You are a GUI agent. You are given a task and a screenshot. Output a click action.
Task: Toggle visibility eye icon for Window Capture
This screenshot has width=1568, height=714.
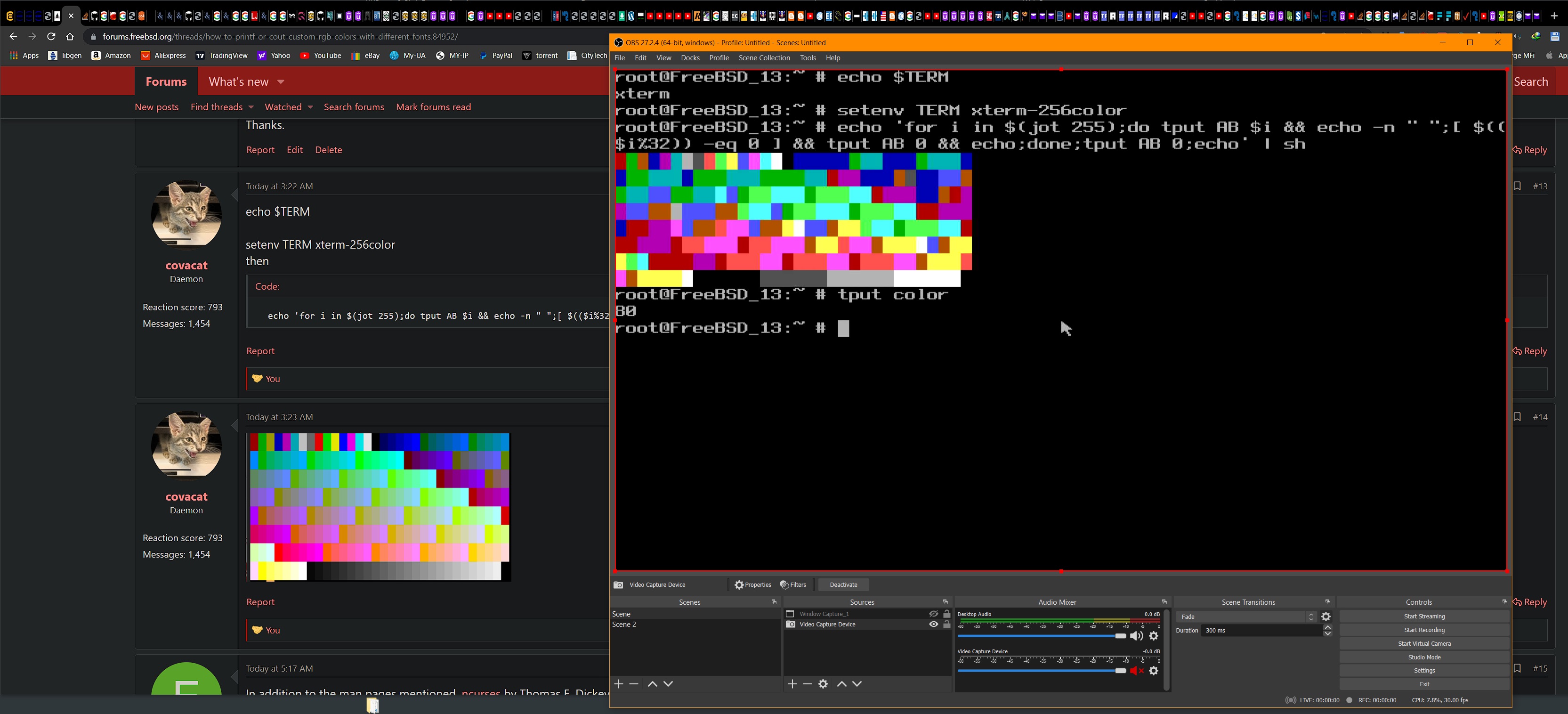click(934, 614)
